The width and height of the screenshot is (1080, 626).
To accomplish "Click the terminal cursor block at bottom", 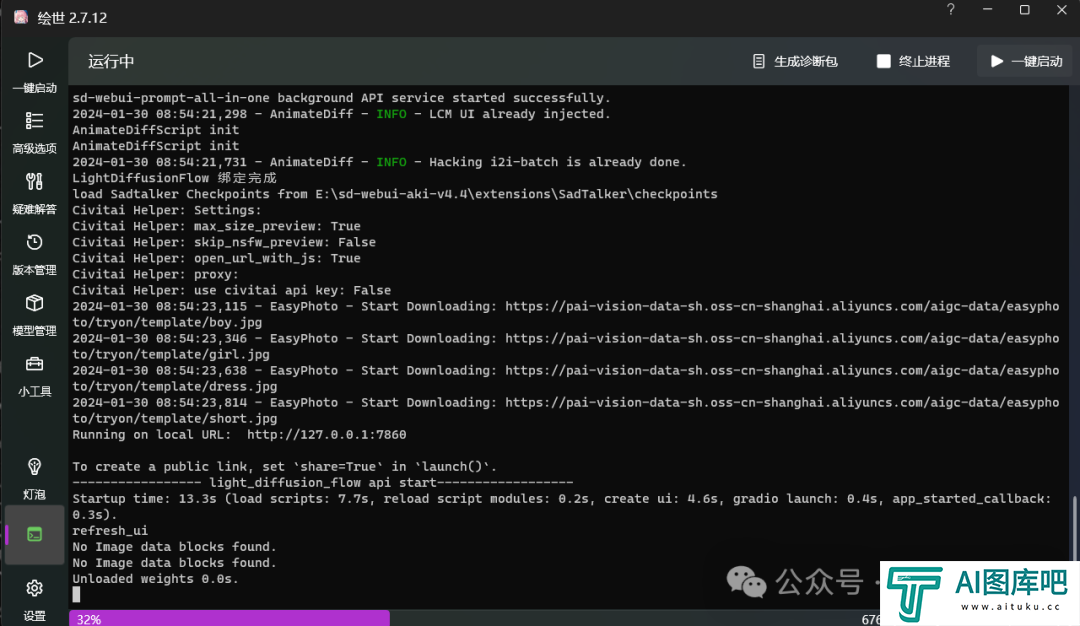I will point(76,594).
